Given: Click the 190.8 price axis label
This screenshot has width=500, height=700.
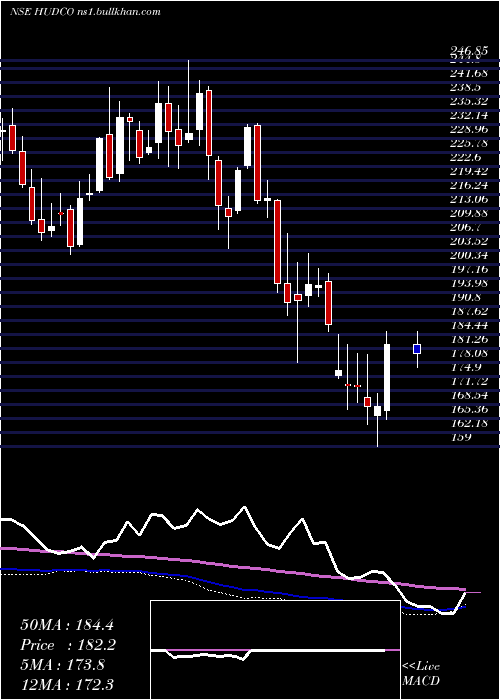Looking at the screenshot, I should point(467,297).
